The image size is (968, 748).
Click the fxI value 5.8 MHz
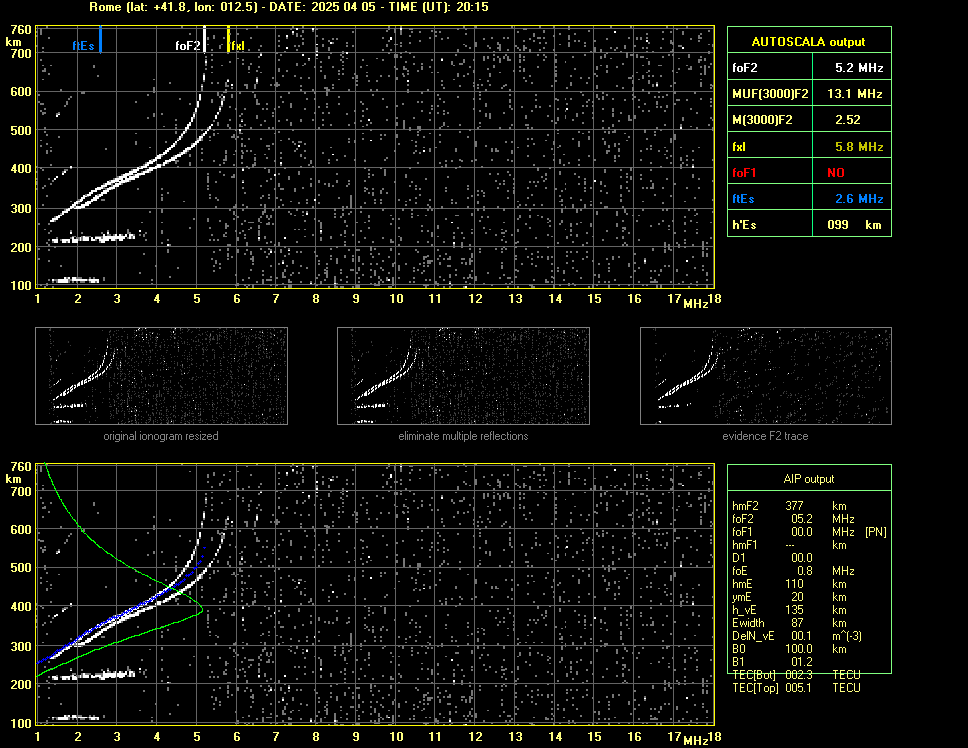click(x=859, y=147)
